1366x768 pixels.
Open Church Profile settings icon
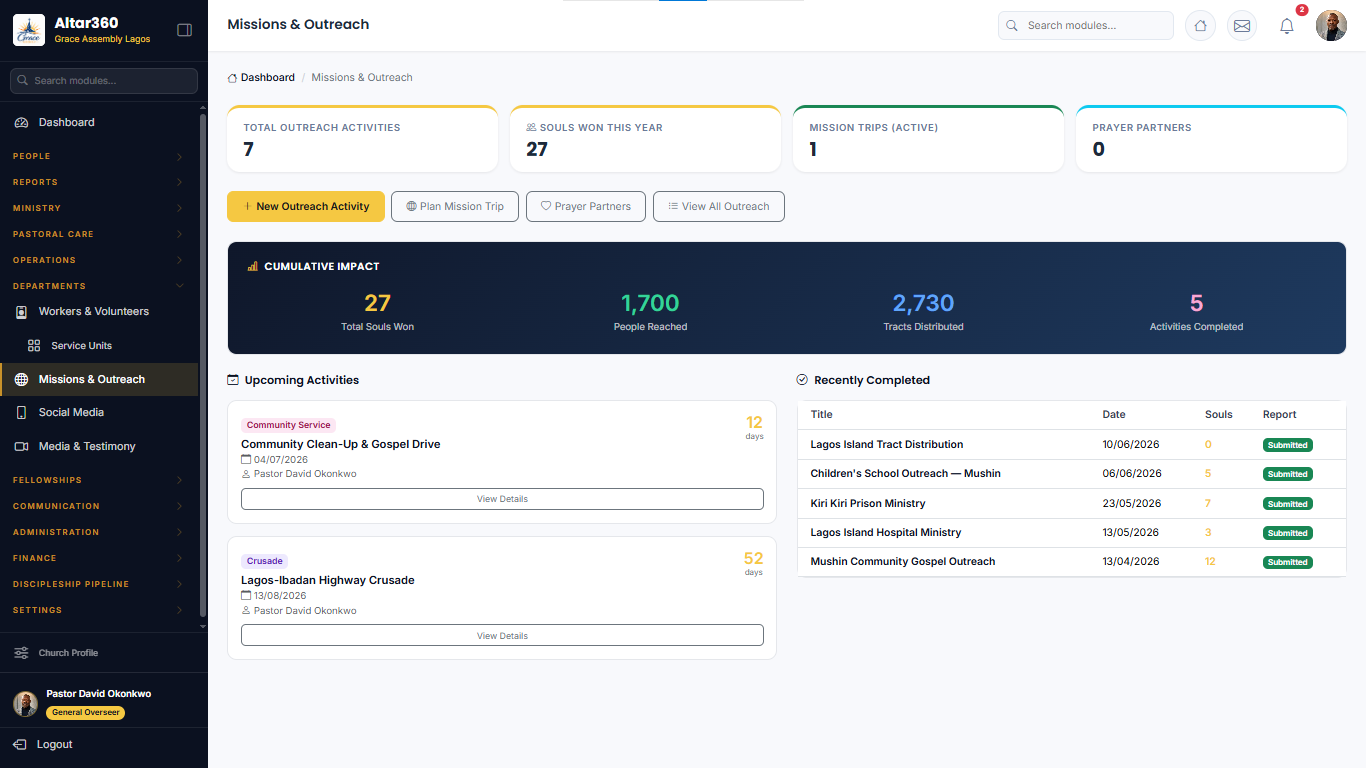[x=21, y=653]
